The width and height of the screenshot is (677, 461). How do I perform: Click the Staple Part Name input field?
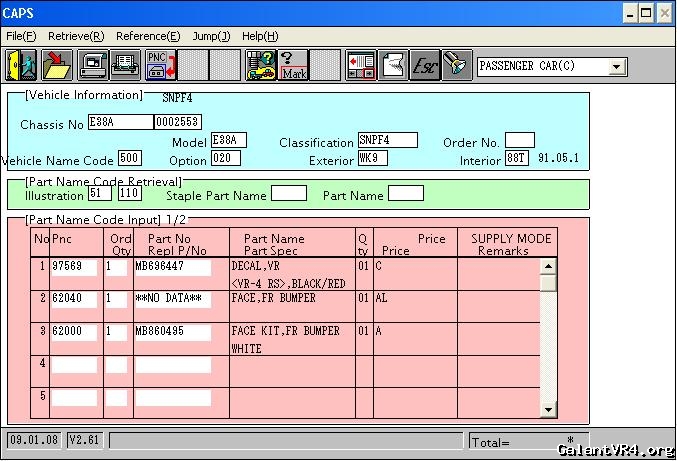click(289, 194)
